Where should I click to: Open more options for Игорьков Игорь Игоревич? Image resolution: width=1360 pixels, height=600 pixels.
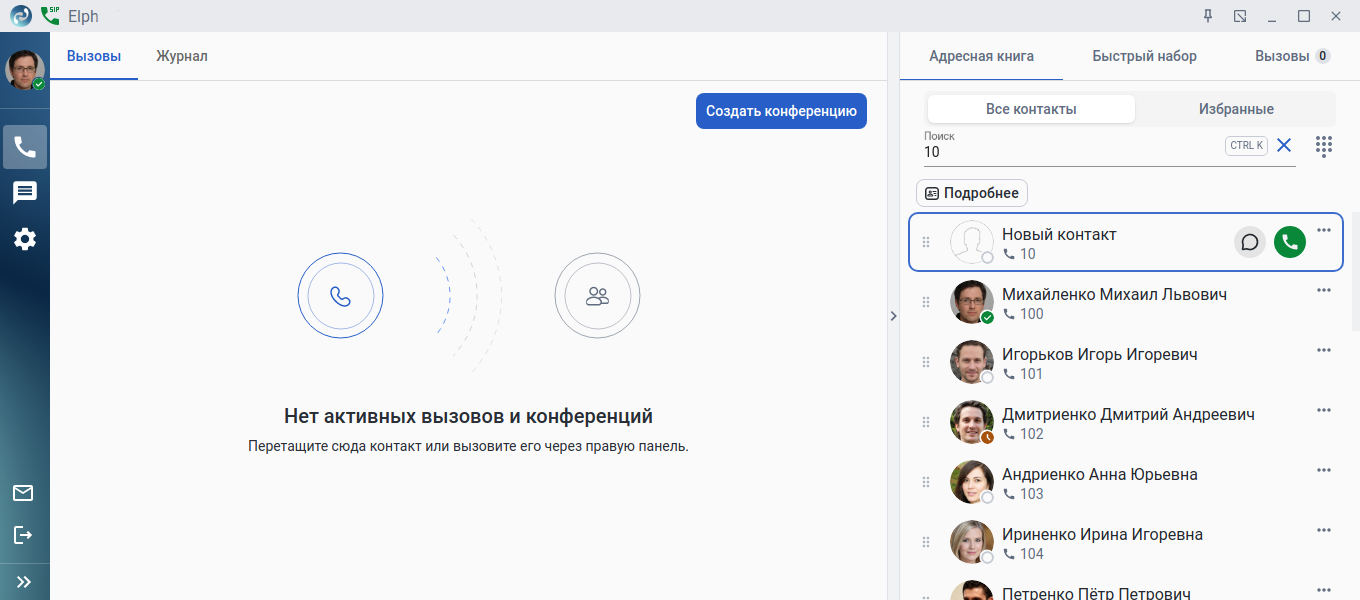[1324, 350]
